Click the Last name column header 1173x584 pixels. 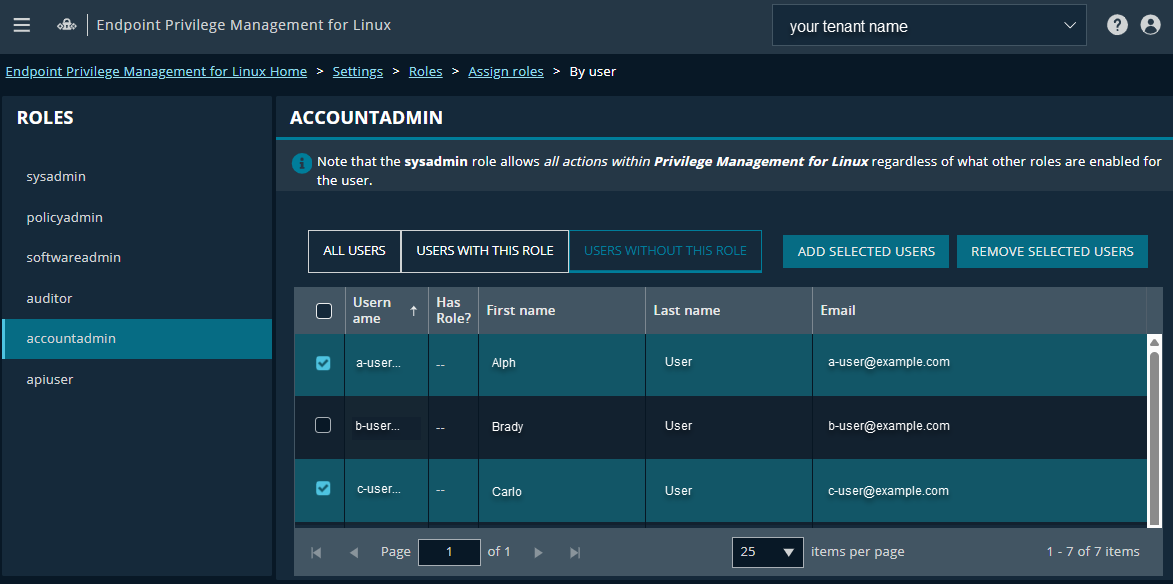[729, 310]
